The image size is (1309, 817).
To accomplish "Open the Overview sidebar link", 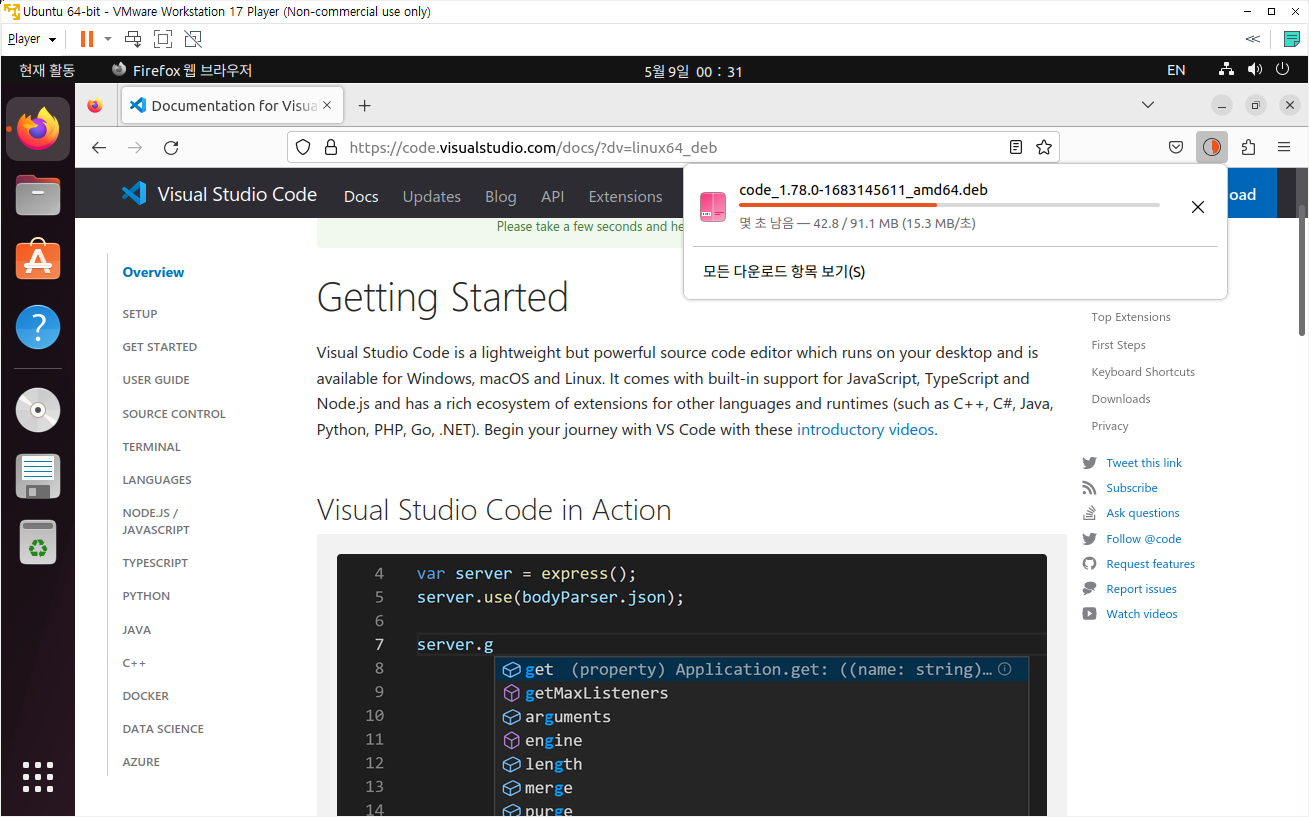I will 153,272.
